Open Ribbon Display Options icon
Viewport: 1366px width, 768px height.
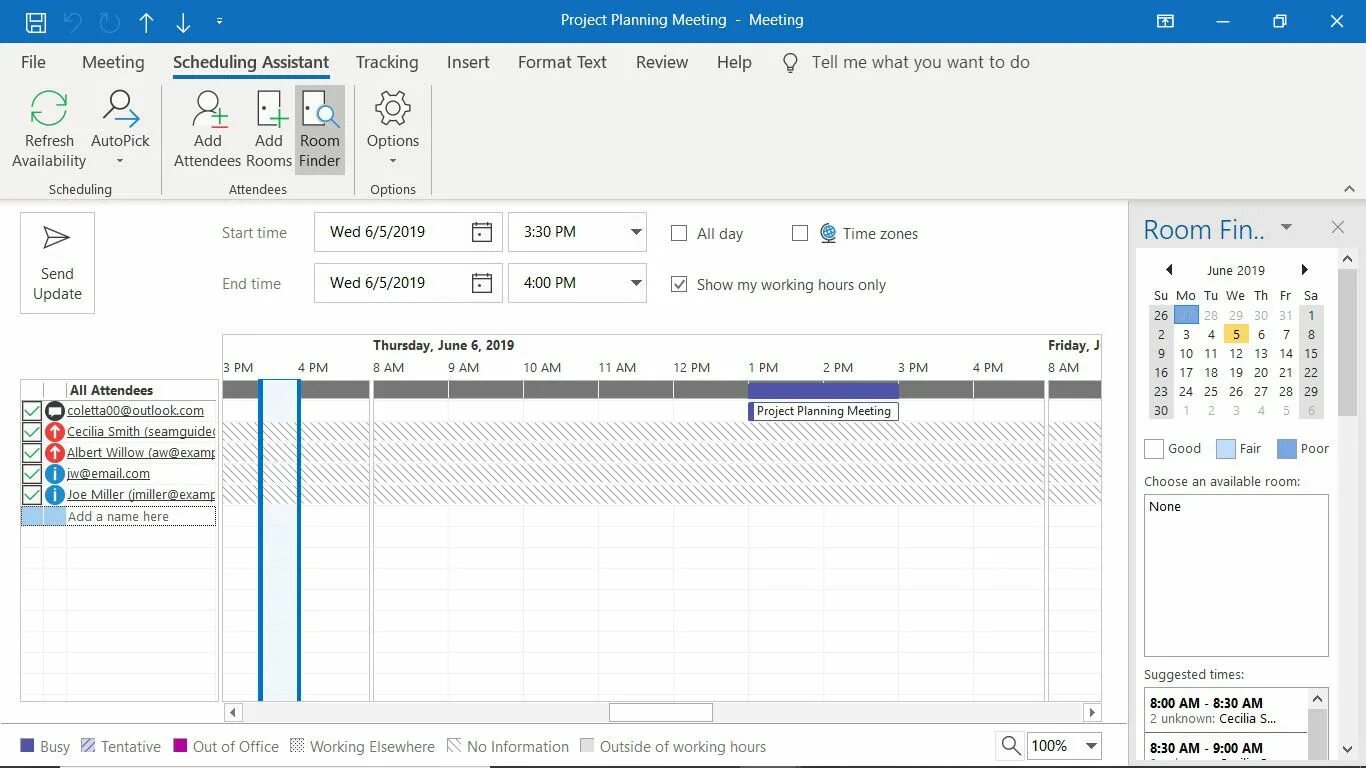1165,21
